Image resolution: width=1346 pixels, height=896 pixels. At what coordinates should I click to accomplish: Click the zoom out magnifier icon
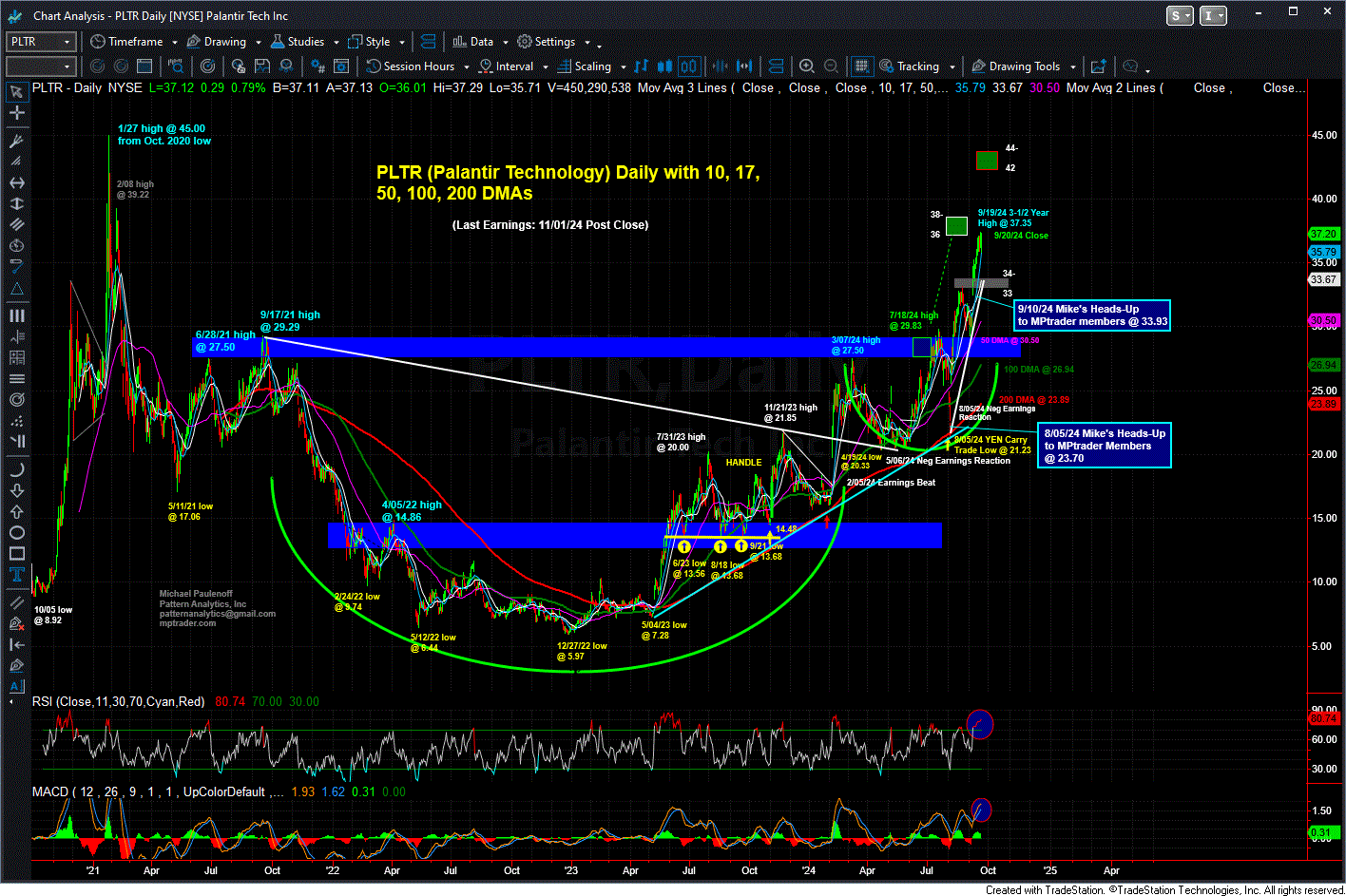[x=832, y=67]
